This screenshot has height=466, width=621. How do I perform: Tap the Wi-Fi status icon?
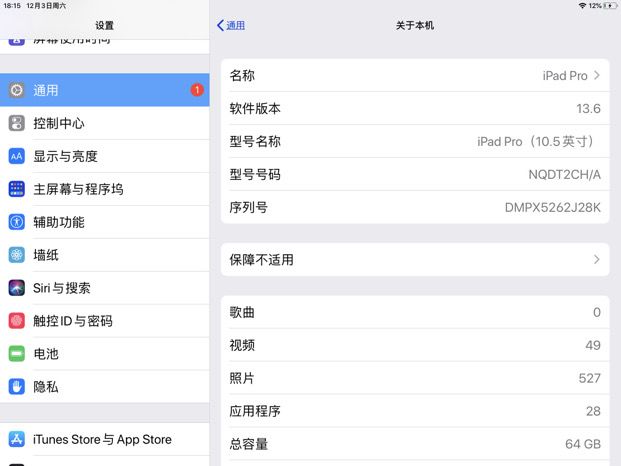click(582, 6)
